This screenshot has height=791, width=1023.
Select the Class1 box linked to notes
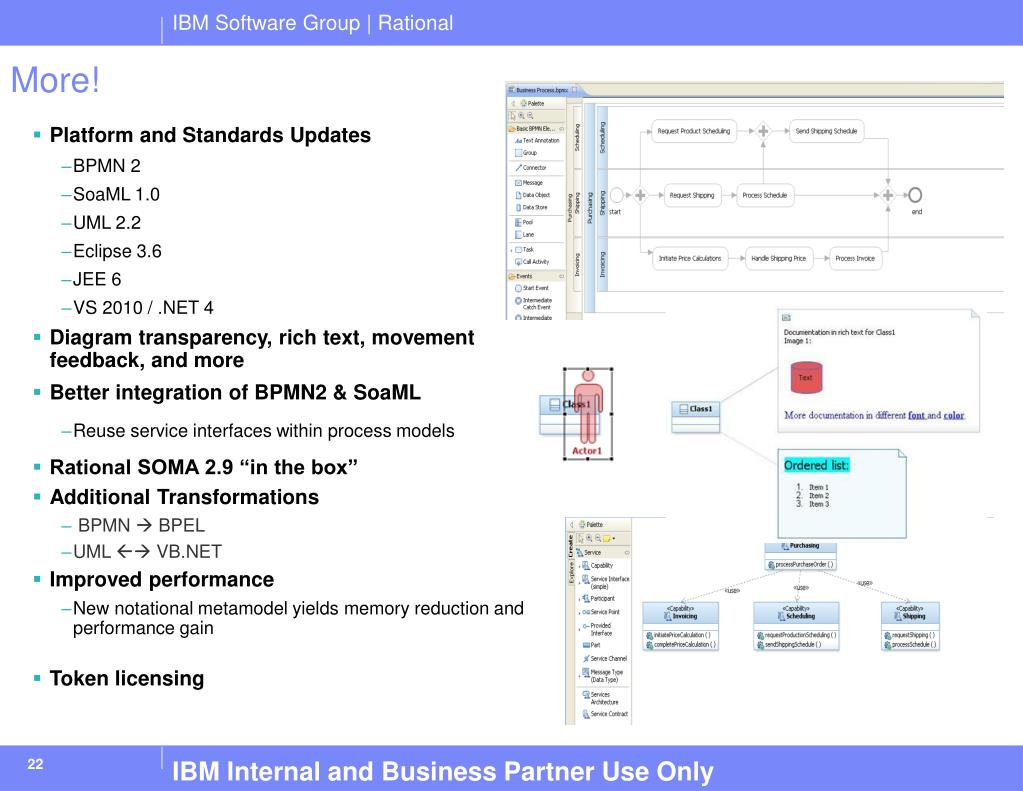click(695, 416)
